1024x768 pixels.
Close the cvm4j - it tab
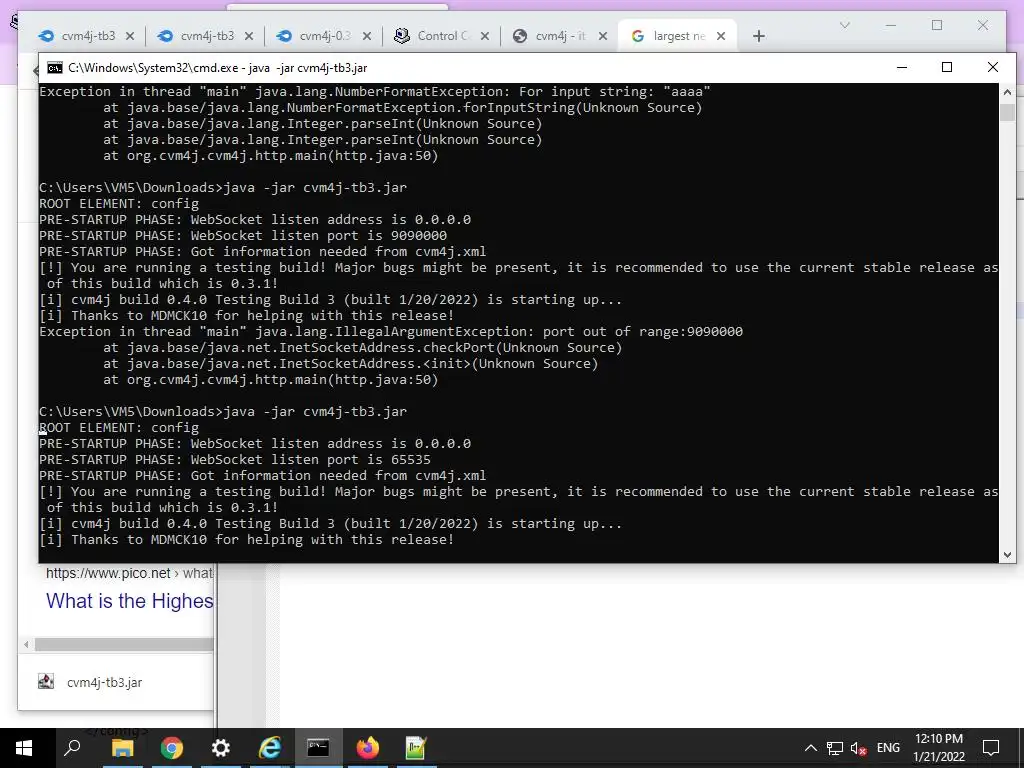[603, 37]
